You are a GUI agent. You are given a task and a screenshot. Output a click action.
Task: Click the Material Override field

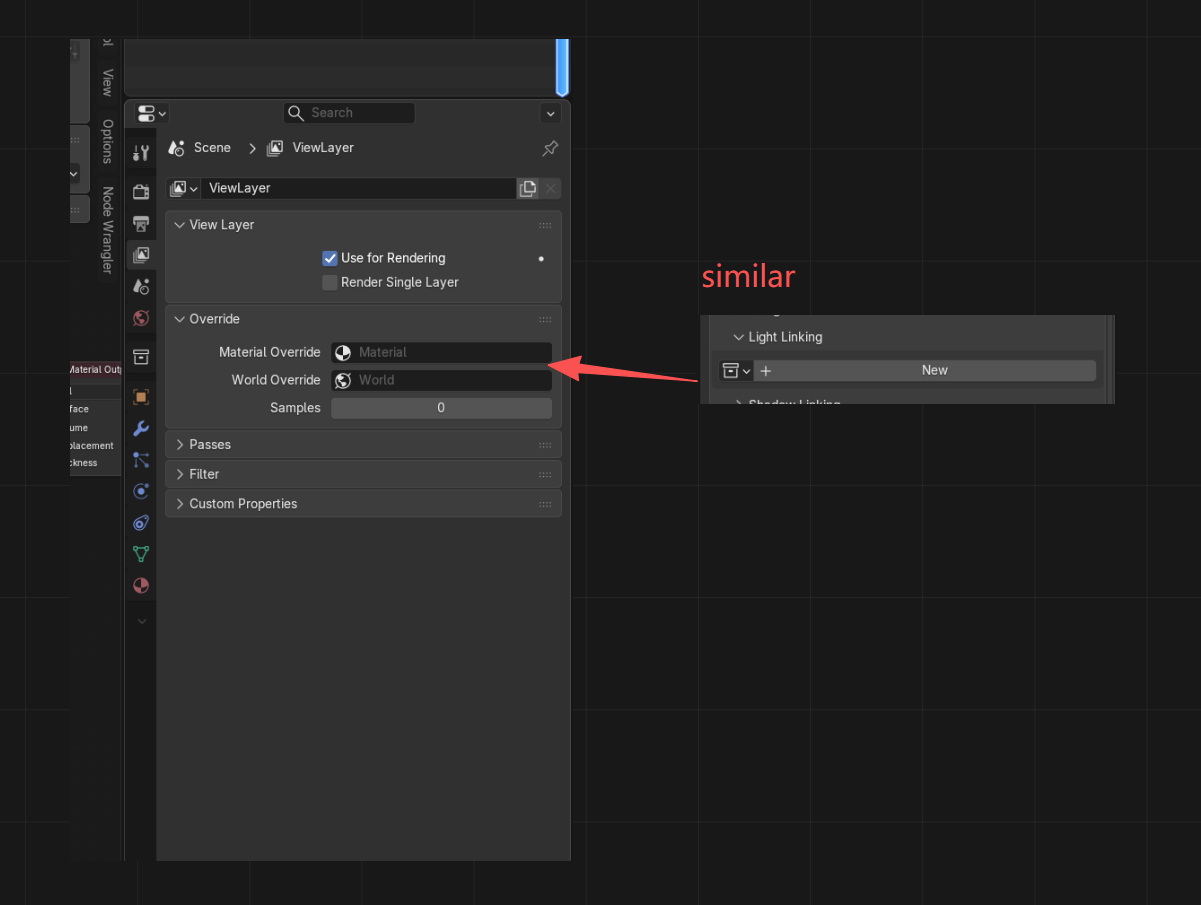[x=441, y=352]
